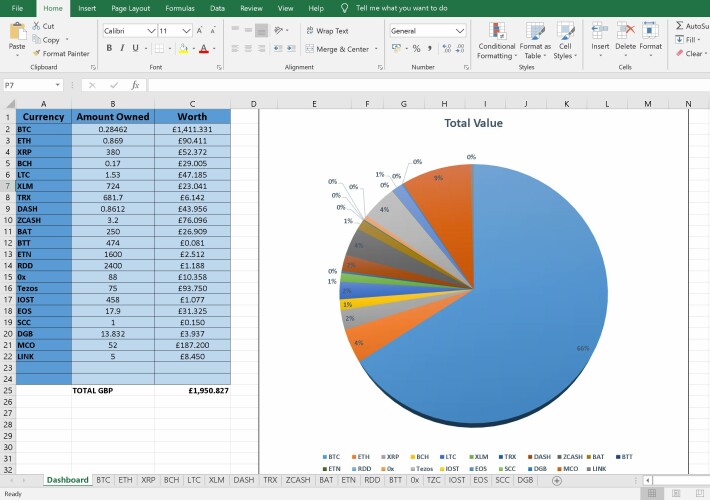Open the General number format dropdown
The image size is (710, 500).
click(460, 31)
